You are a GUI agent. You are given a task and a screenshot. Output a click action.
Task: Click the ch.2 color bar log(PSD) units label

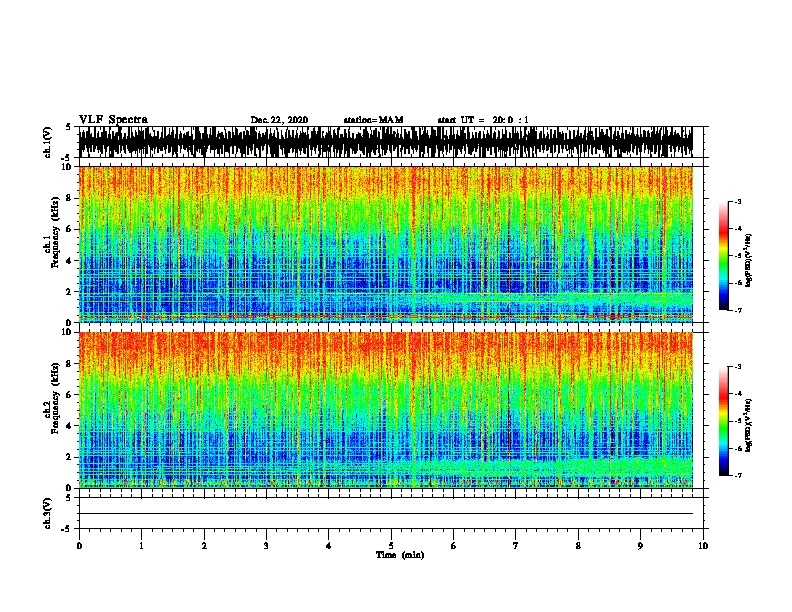point(749,425)
